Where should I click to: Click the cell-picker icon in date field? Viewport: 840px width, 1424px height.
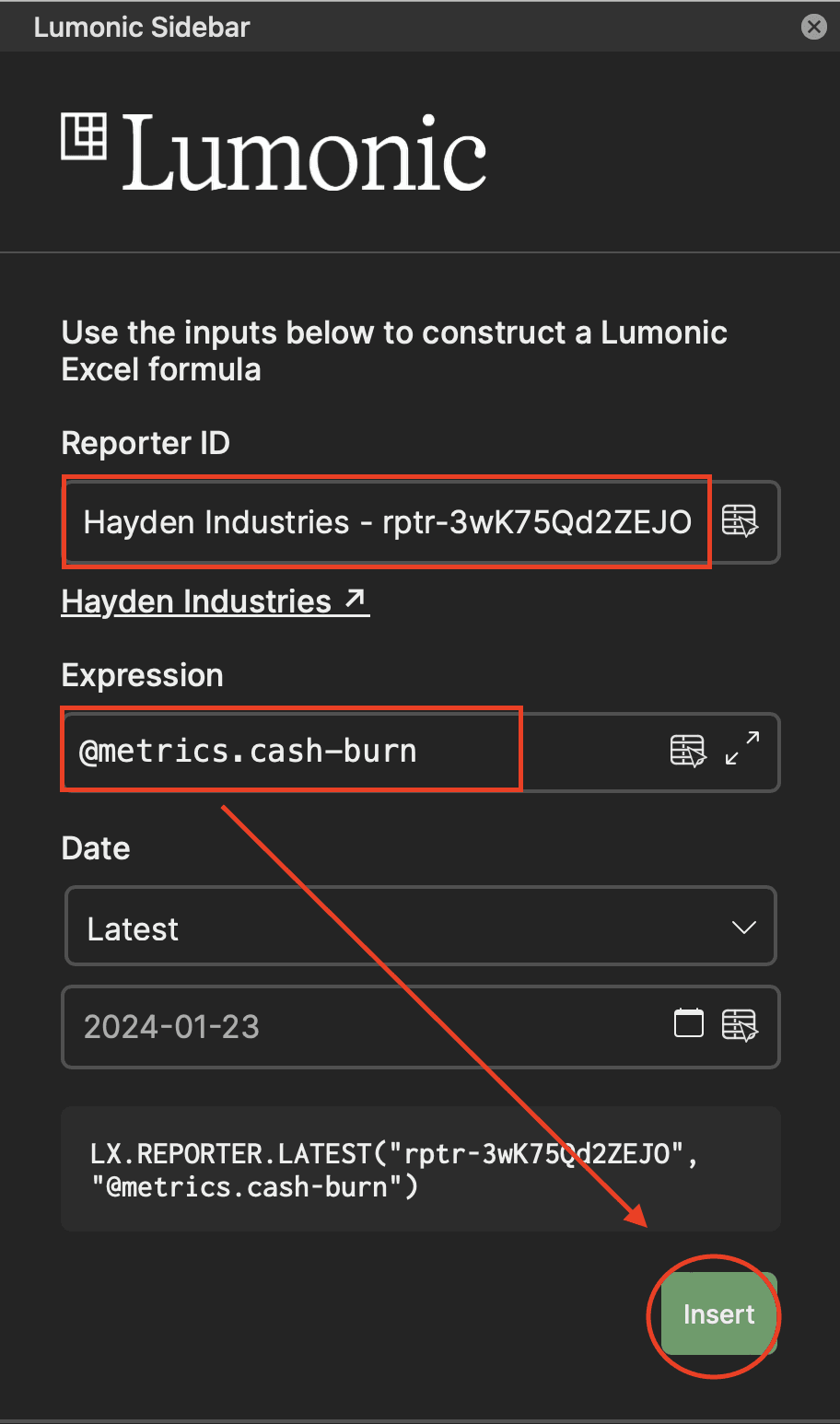740,1025
